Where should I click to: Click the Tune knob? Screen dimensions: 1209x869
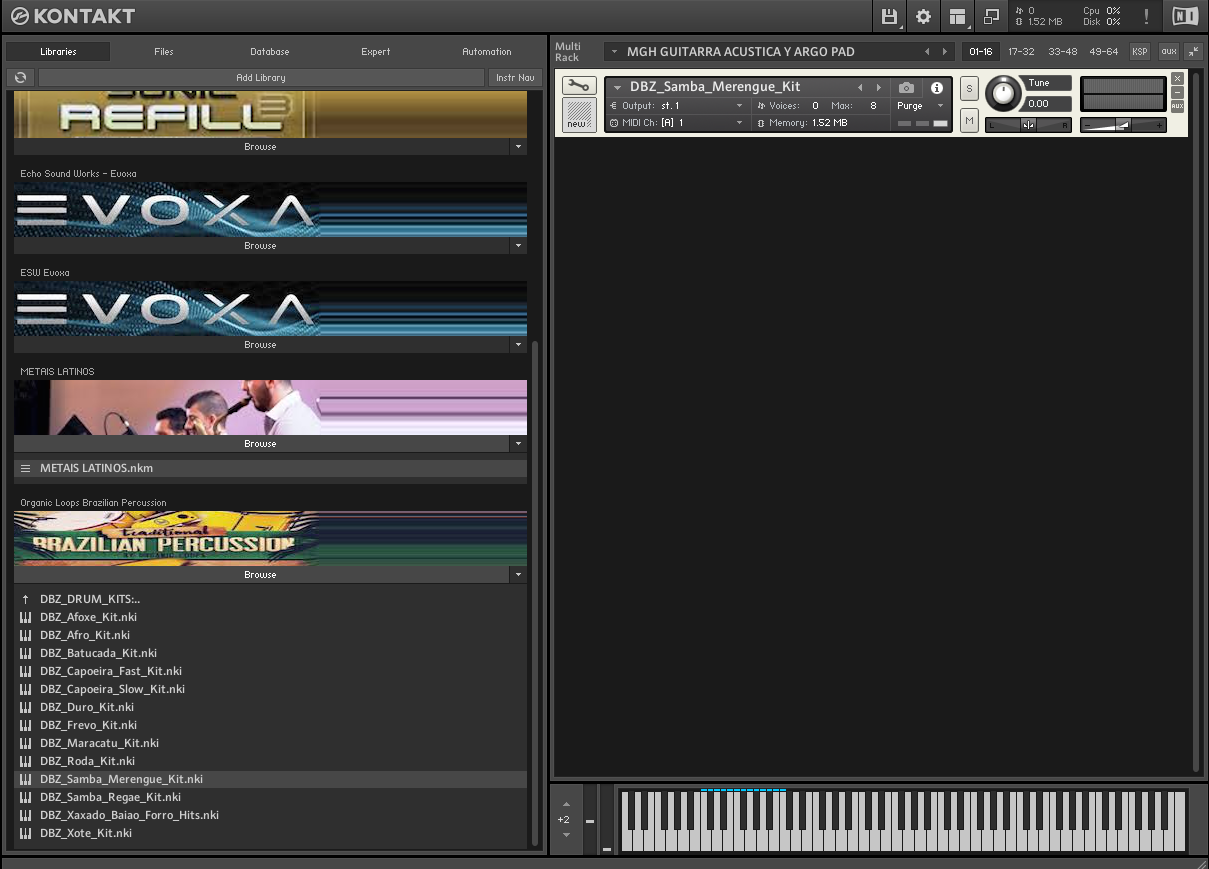[1001, 94]
